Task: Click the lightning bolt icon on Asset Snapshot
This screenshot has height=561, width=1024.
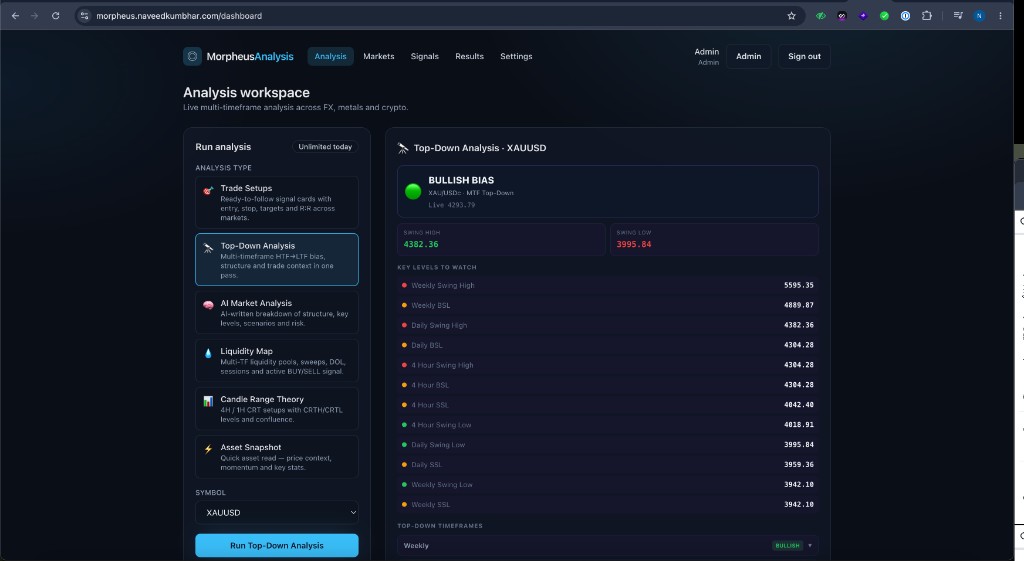Action: (208, 449)
